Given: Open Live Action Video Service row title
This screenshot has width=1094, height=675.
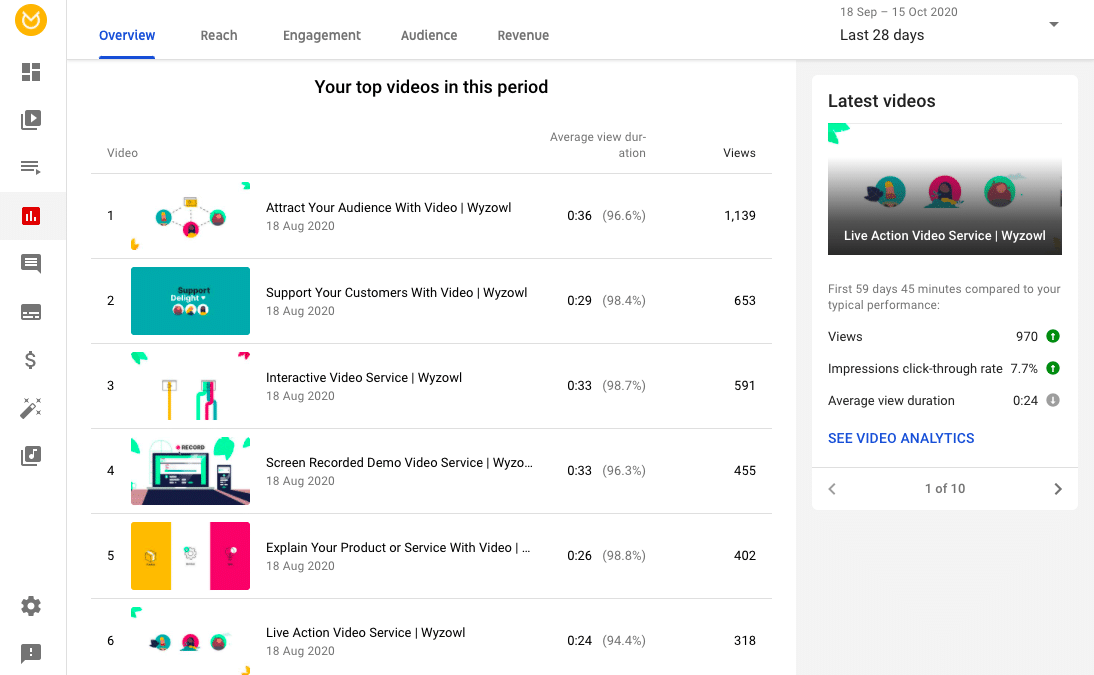Looking at the screenshot, I should [x=366, y=632].
